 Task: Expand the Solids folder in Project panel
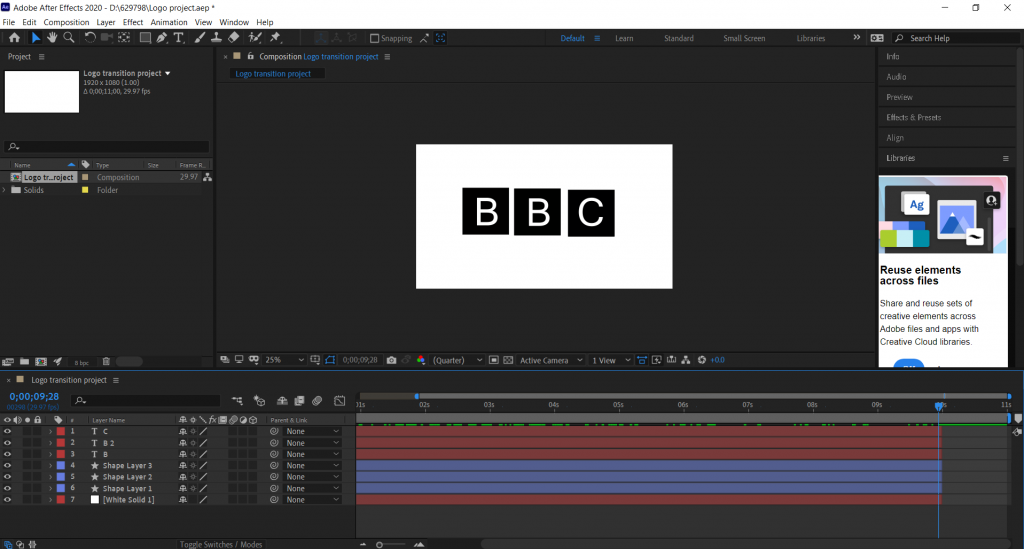click(x=6, y=190)
